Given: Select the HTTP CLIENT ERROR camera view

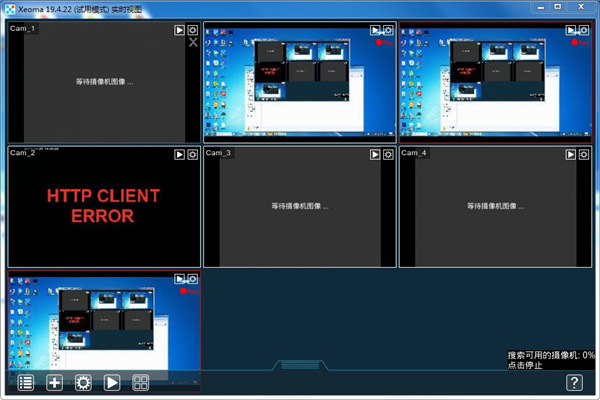Looking at the screenshot, I should click(103, 207).
